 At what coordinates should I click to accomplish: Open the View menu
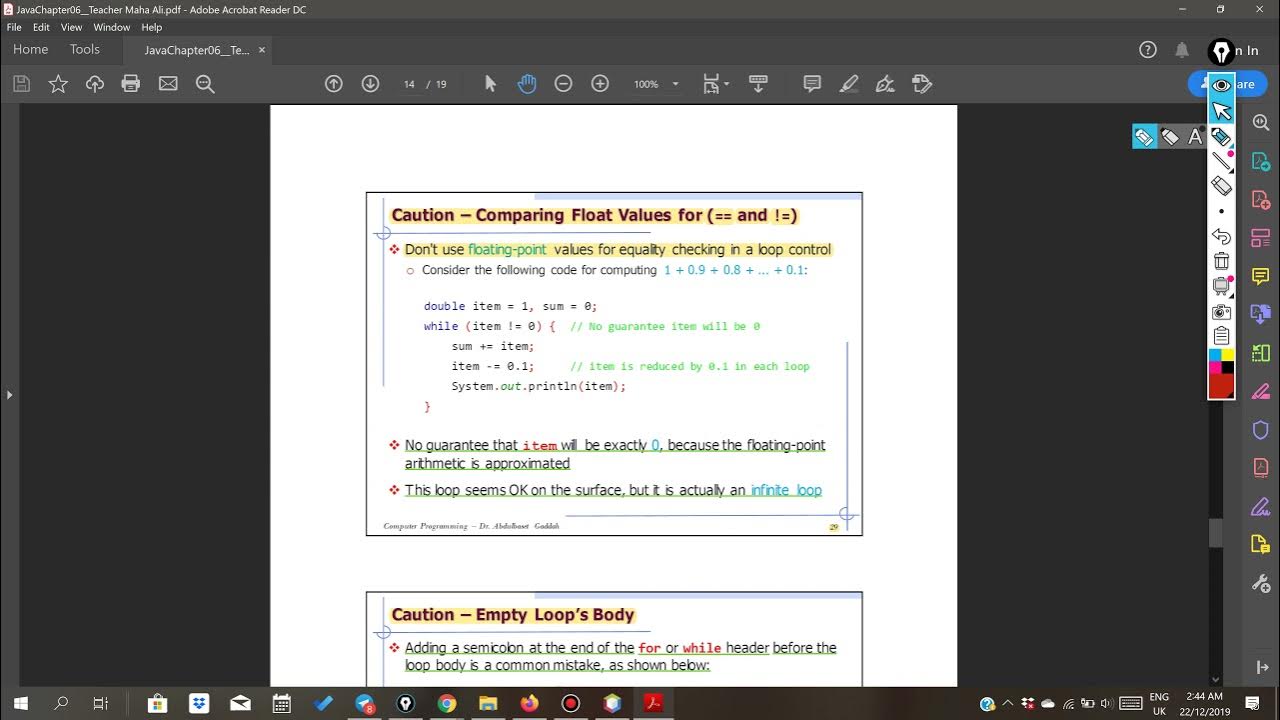71,27
